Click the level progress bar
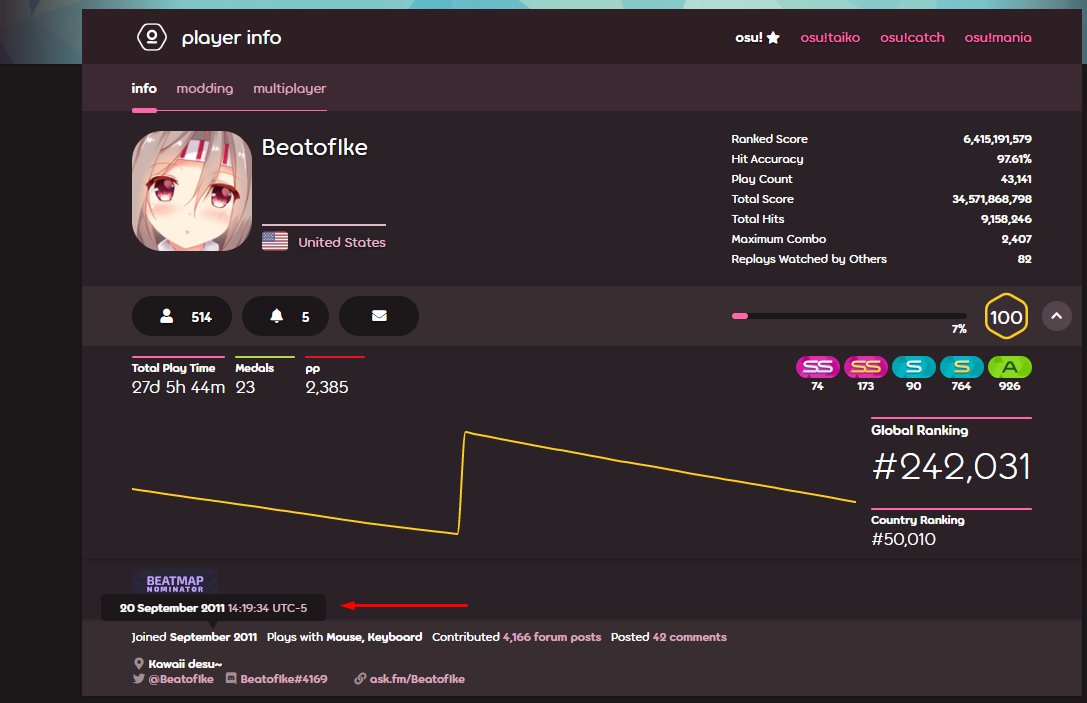The height and width of the screenshot is (703, 1087). (849, 316)
